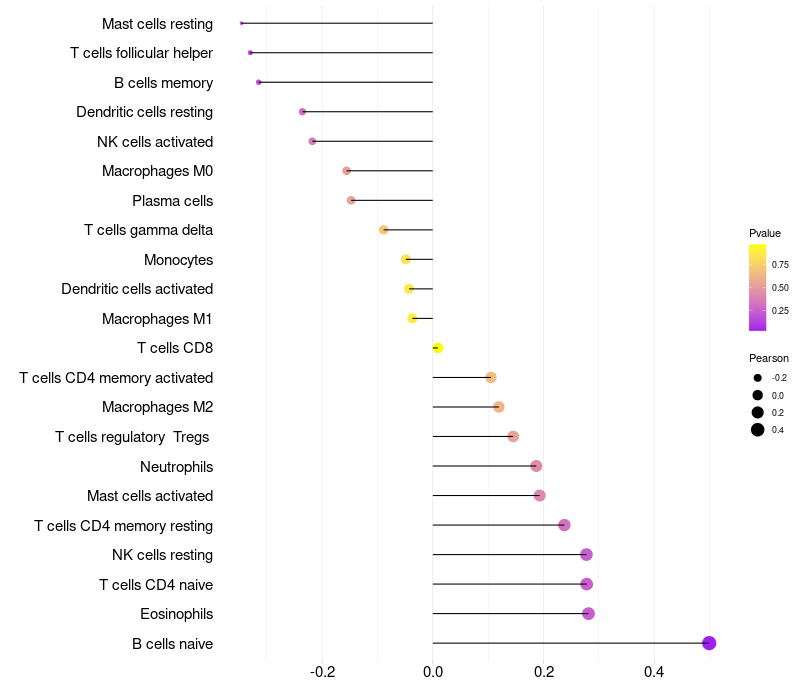Select the Plasma cells data point
800x700 pixels.
(x=351, y=200)
